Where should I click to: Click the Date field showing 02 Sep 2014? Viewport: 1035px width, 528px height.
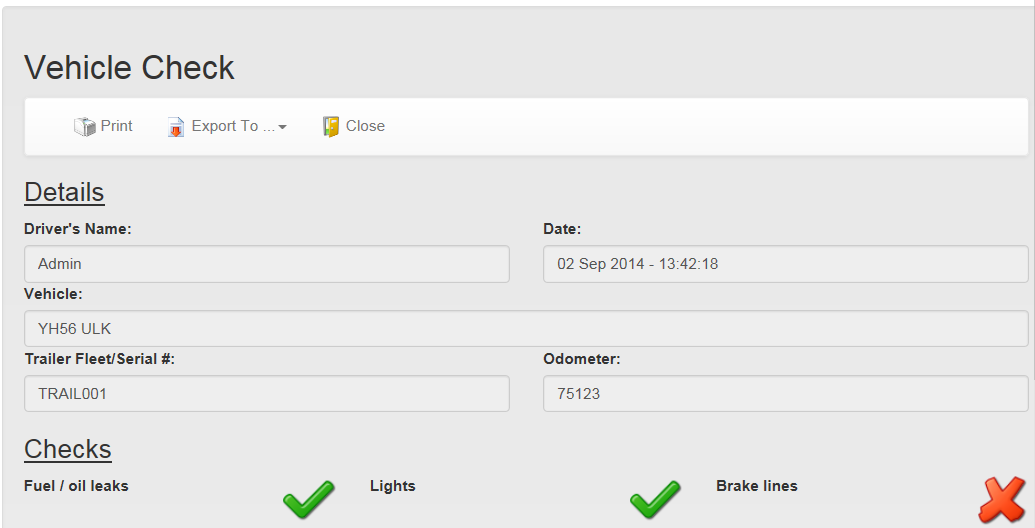(x=785, y=264)
